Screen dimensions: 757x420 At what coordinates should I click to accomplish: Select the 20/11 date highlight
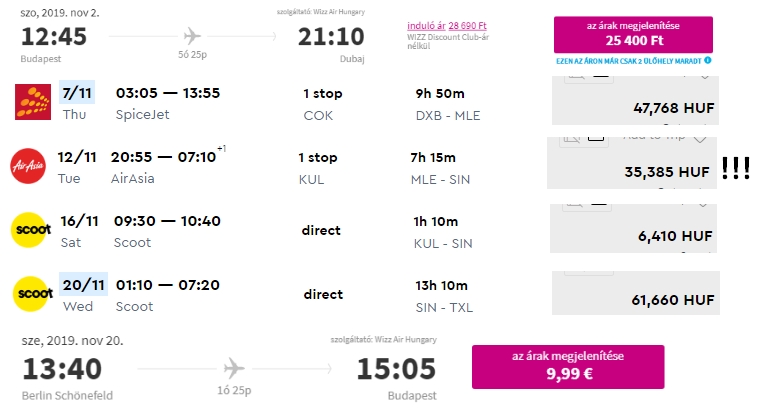tap(84, 284)
